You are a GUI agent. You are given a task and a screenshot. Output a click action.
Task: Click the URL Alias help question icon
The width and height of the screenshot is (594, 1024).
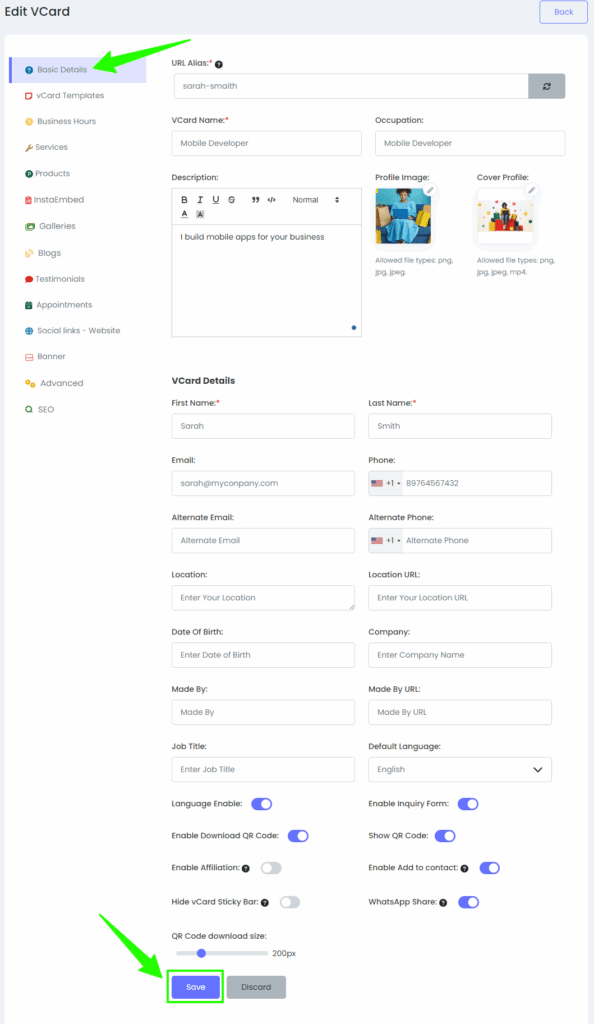(219, 64)
